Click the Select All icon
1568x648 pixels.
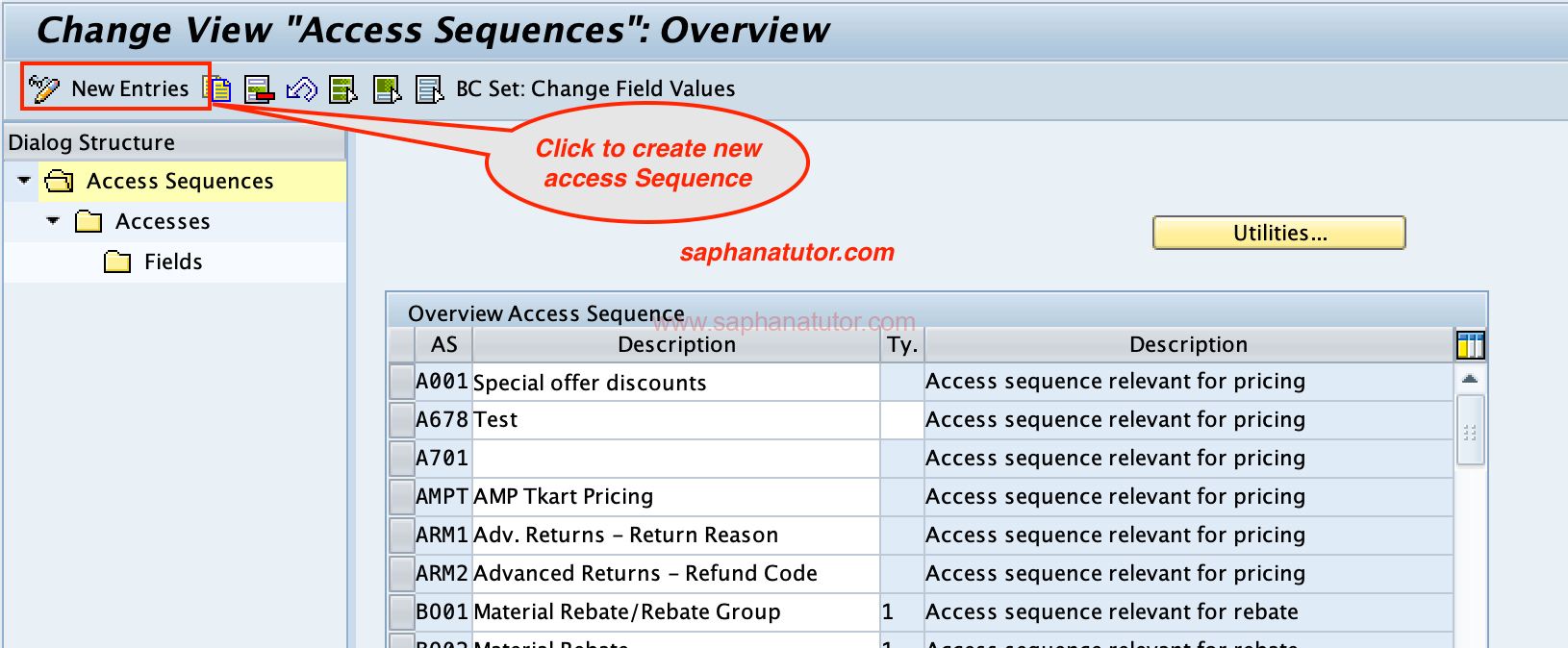point(343,89)
